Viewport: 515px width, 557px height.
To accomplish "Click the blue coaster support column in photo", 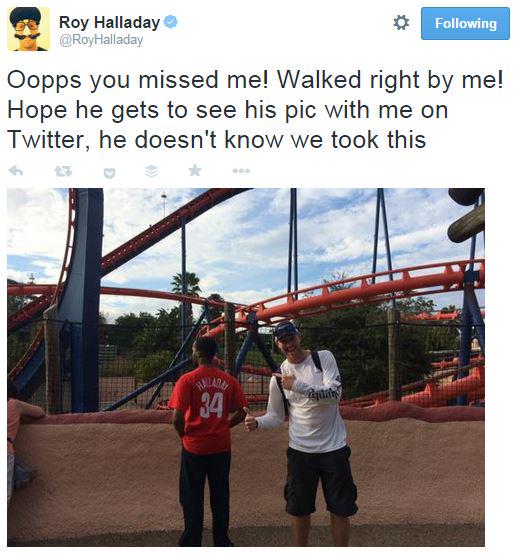I will coord(82,300).
